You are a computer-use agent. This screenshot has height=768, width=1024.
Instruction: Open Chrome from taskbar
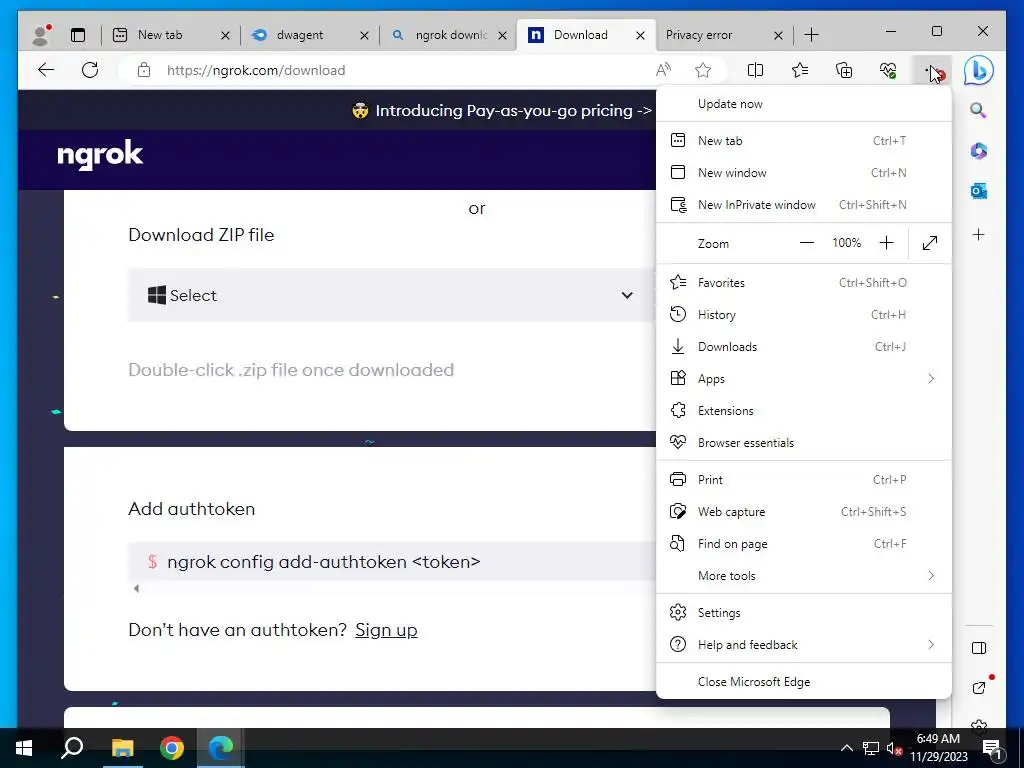click(x=172, y=748)
